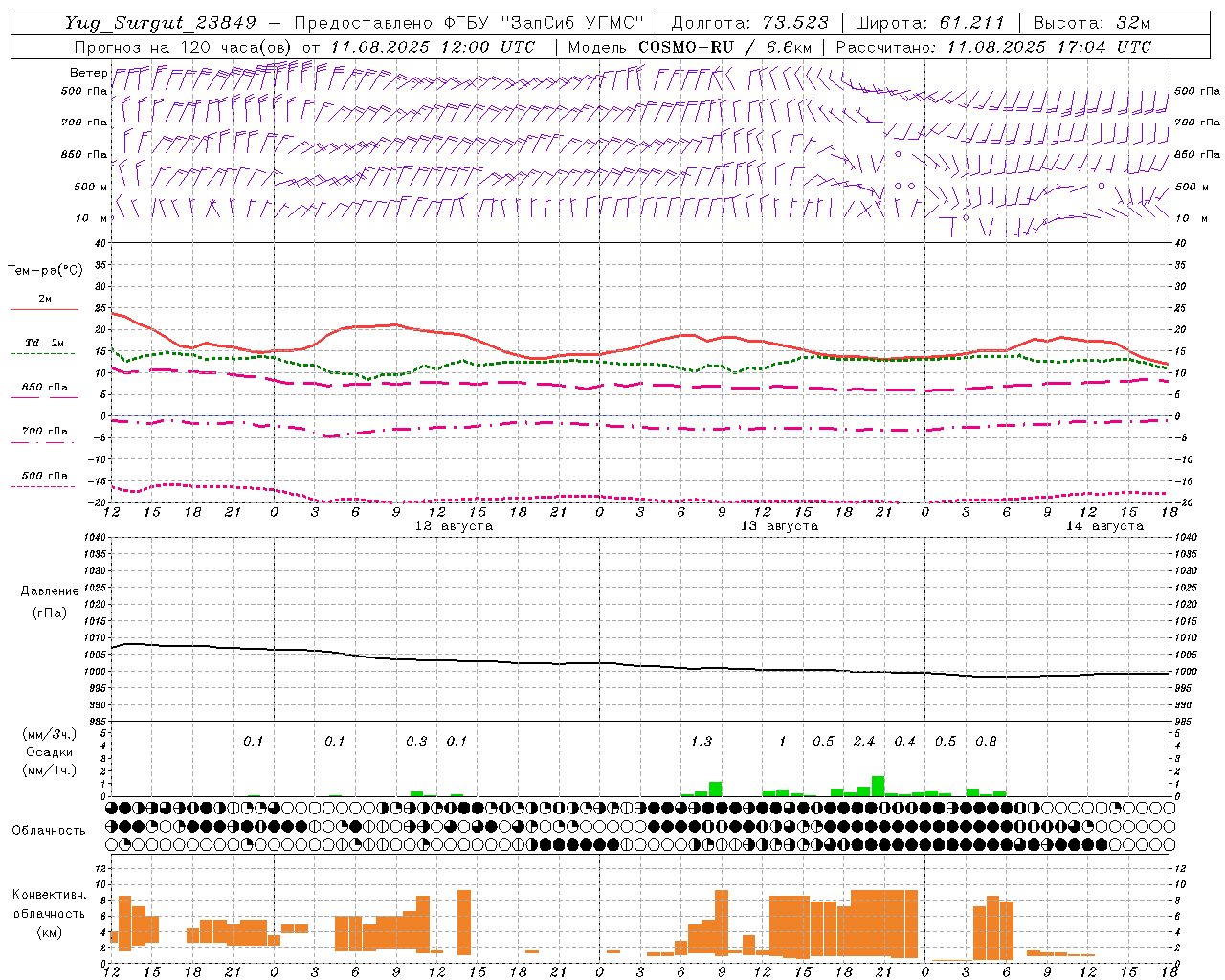Click the "14 августа" date label
This screenshot has width=1225, height=980.
click(1104, 526)
